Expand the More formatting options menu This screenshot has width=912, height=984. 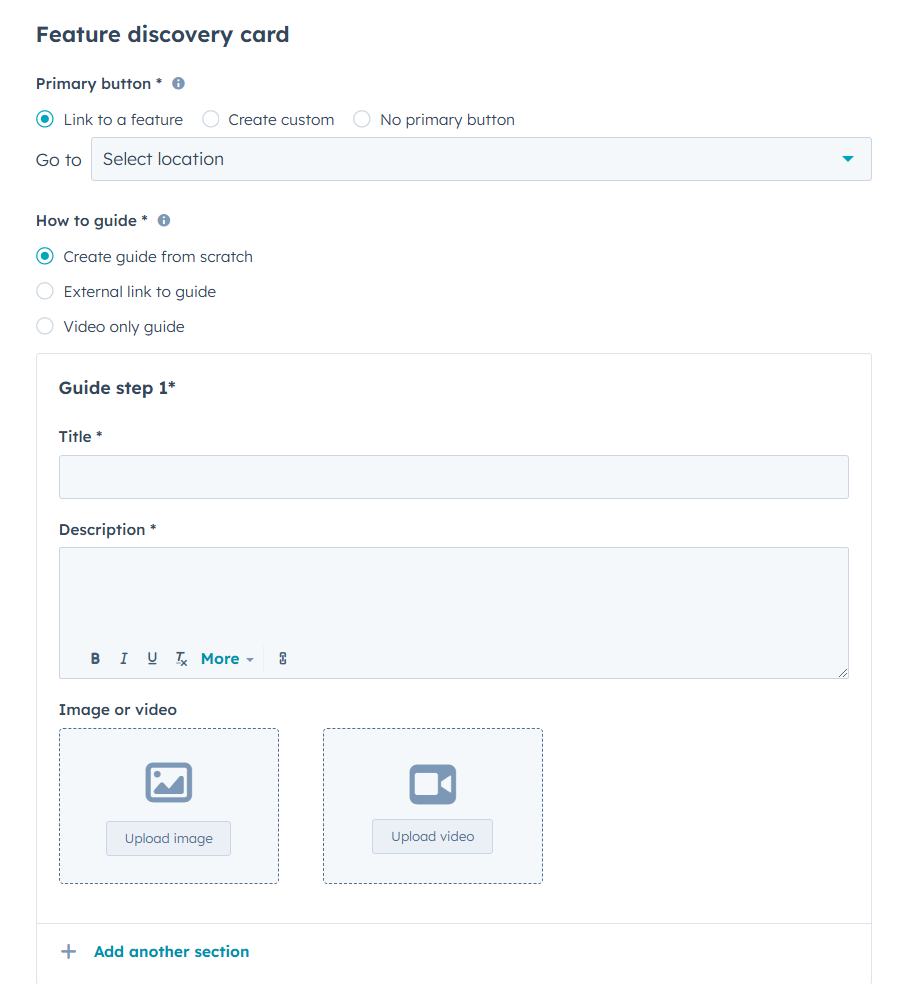[227, 659]
